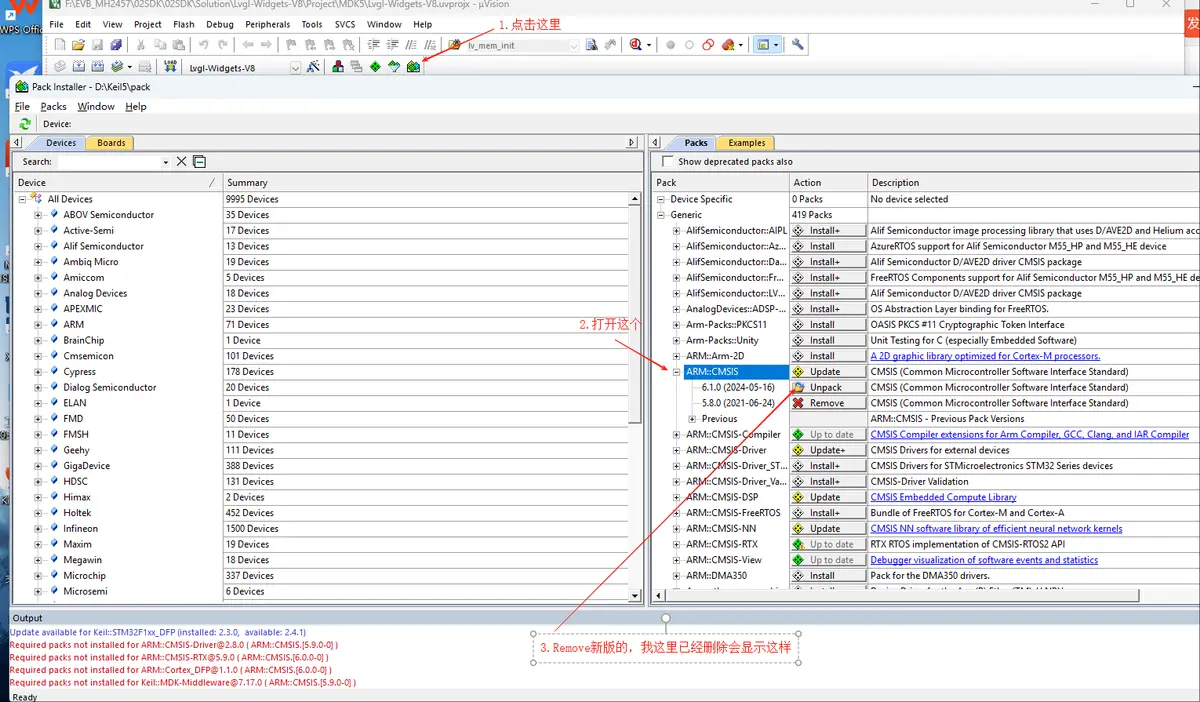The width and height of the screenshot is (1200, 702).
Task: Open the device Search history dropdown arrow
Action: (166, 162)
